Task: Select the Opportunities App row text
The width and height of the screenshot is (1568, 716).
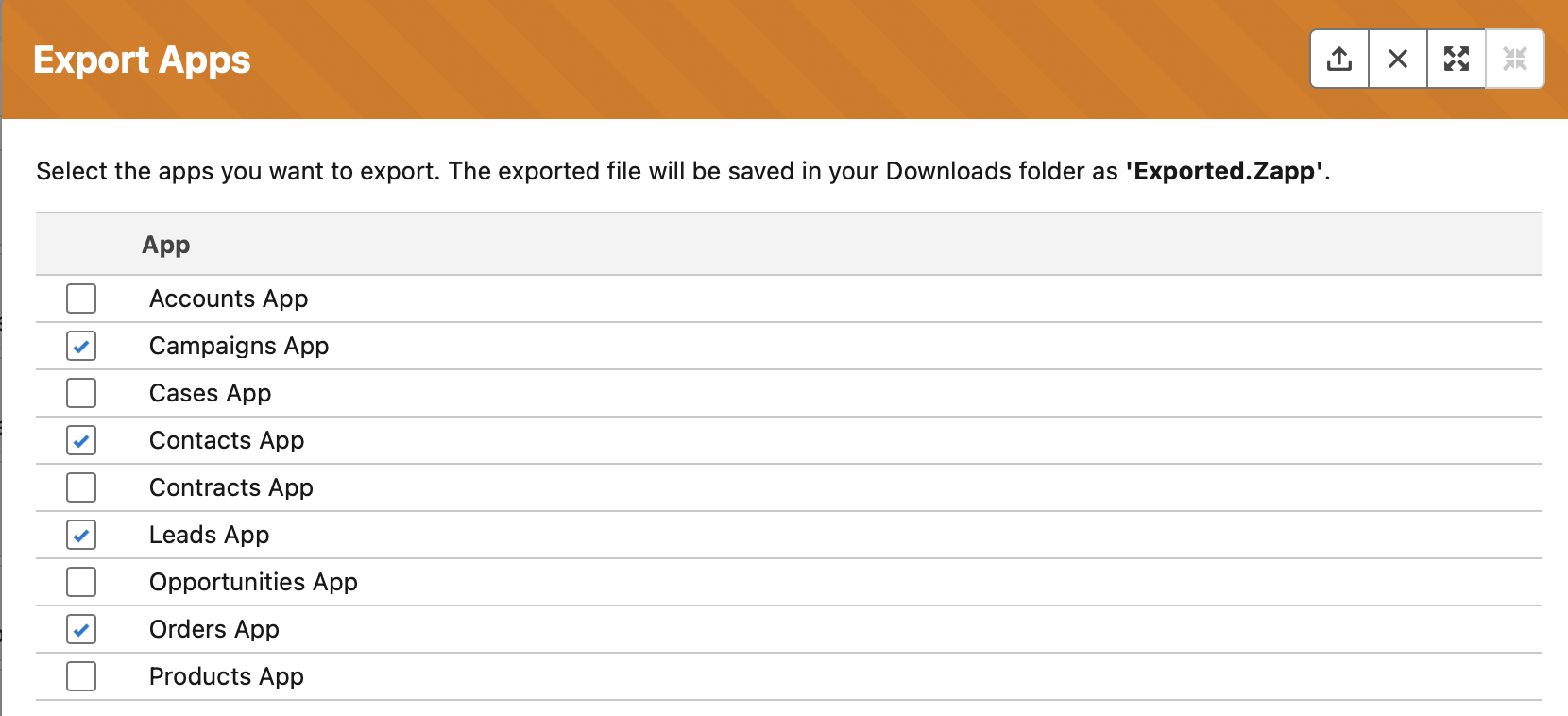Action: [253, 582]
